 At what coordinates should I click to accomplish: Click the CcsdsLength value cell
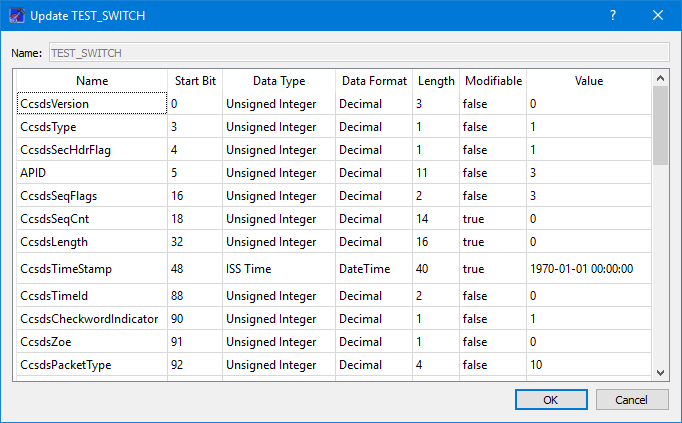pos(589,242)
